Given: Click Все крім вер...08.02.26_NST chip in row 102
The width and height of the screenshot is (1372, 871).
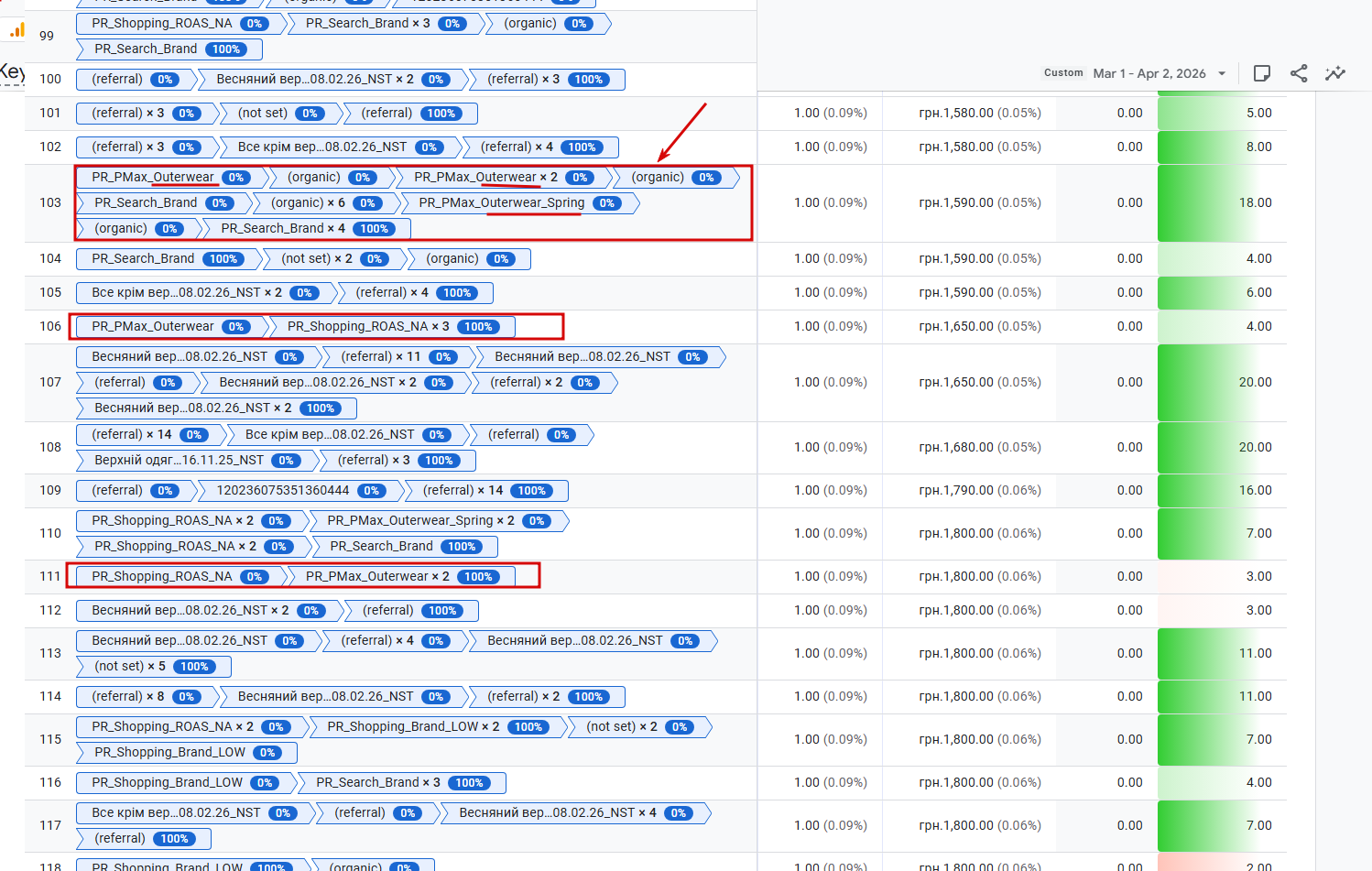Looking at the screenshot, I should [340, 147].
